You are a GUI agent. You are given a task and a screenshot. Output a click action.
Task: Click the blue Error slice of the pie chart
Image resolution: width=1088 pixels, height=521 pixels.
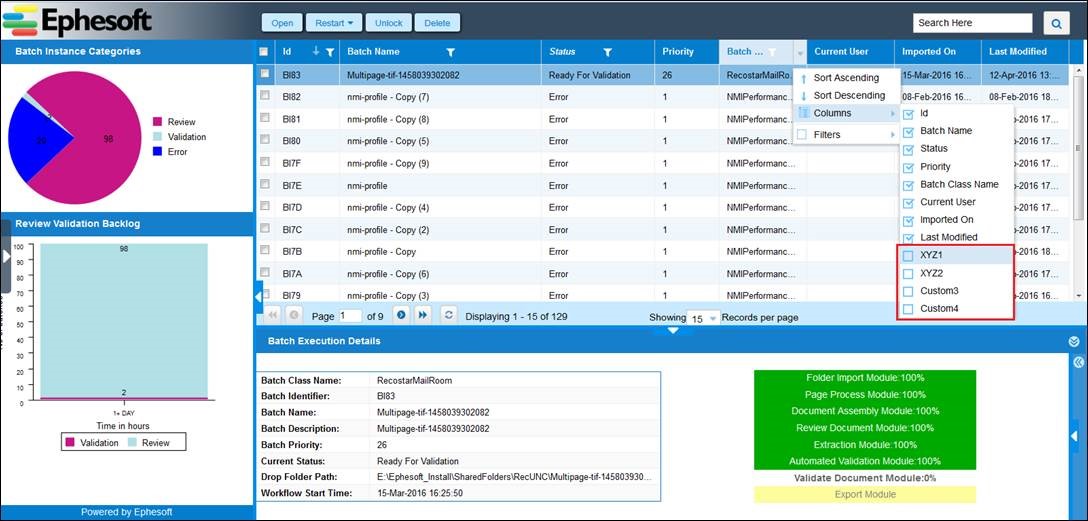pos(38,141)
